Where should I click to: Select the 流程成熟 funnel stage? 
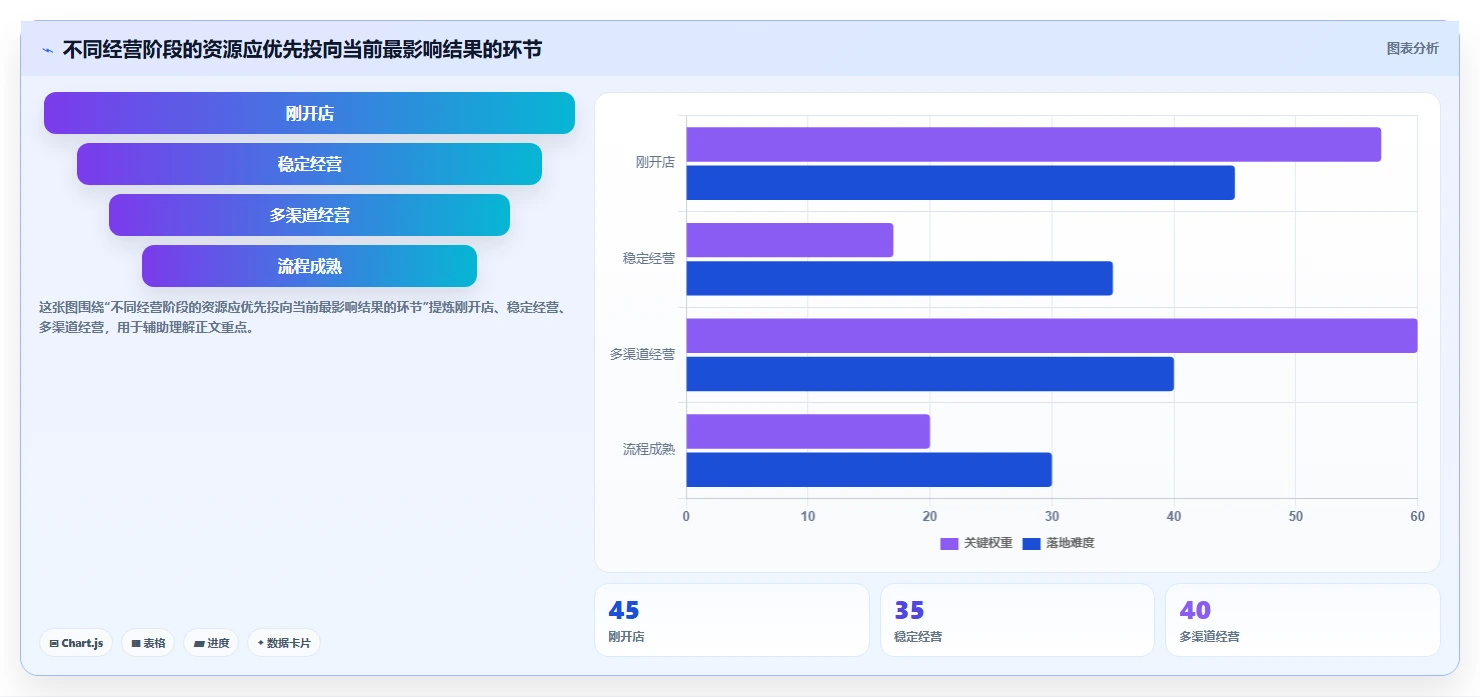309,266
